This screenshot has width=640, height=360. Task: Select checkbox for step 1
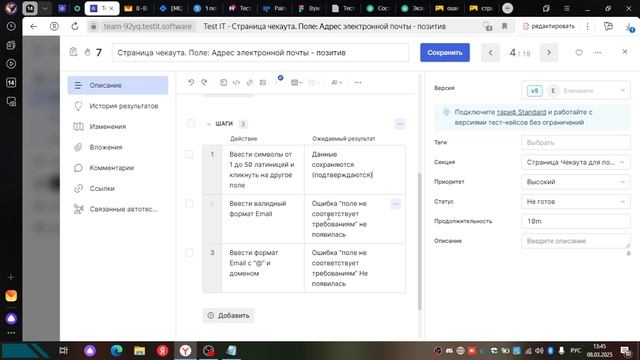[189, 154]
